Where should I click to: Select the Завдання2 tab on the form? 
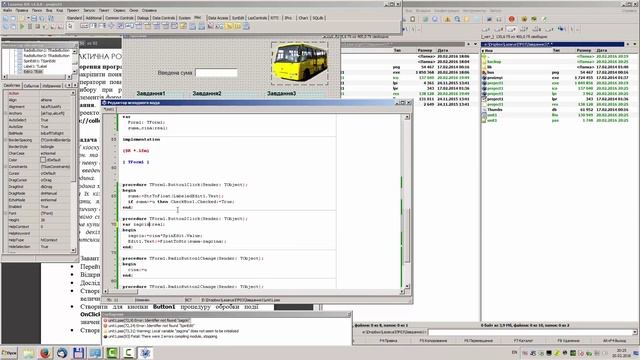tap(207, 93)
